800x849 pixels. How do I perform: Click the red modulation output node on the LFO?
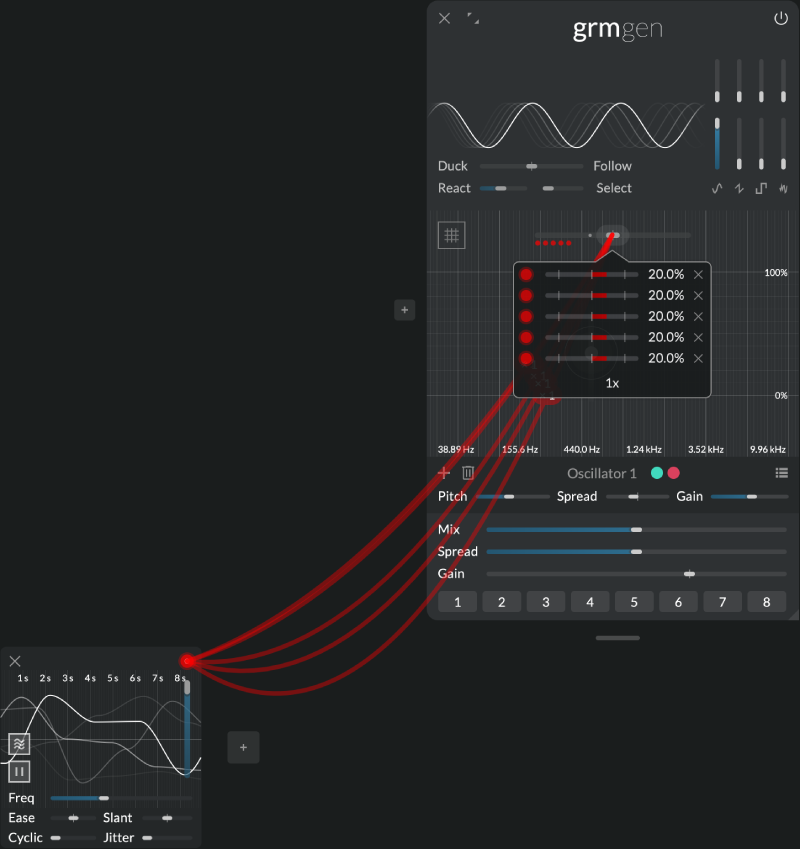pyautogui.click(x=188, y=660)
